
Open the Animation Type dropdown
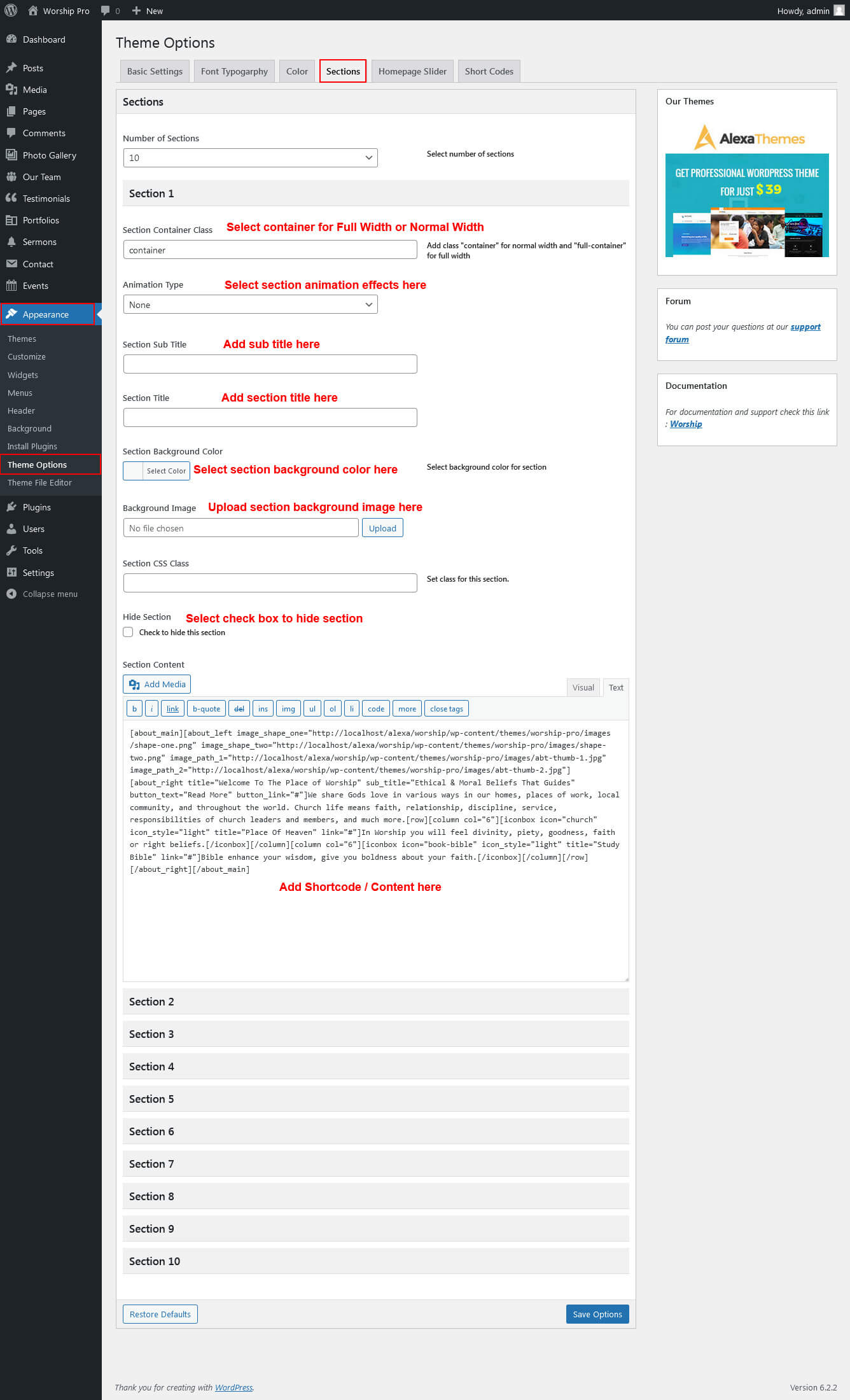250,305
